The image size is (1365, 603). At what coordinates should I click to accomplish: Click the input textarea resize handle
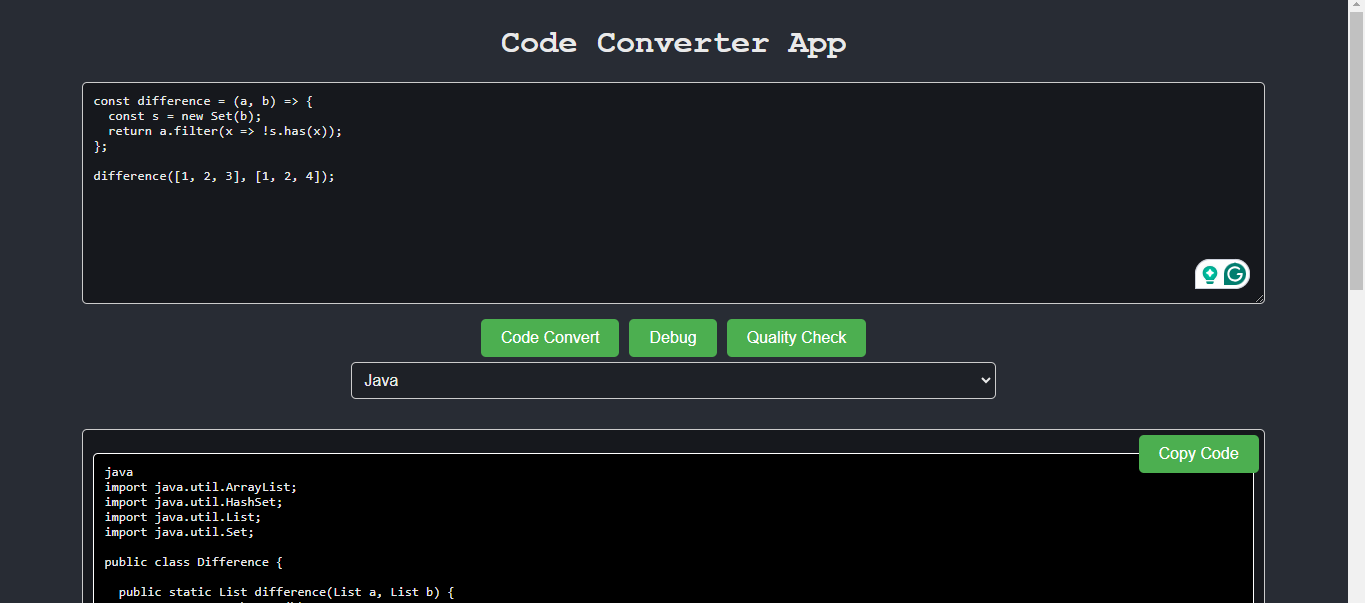(x=1259, y=298)
